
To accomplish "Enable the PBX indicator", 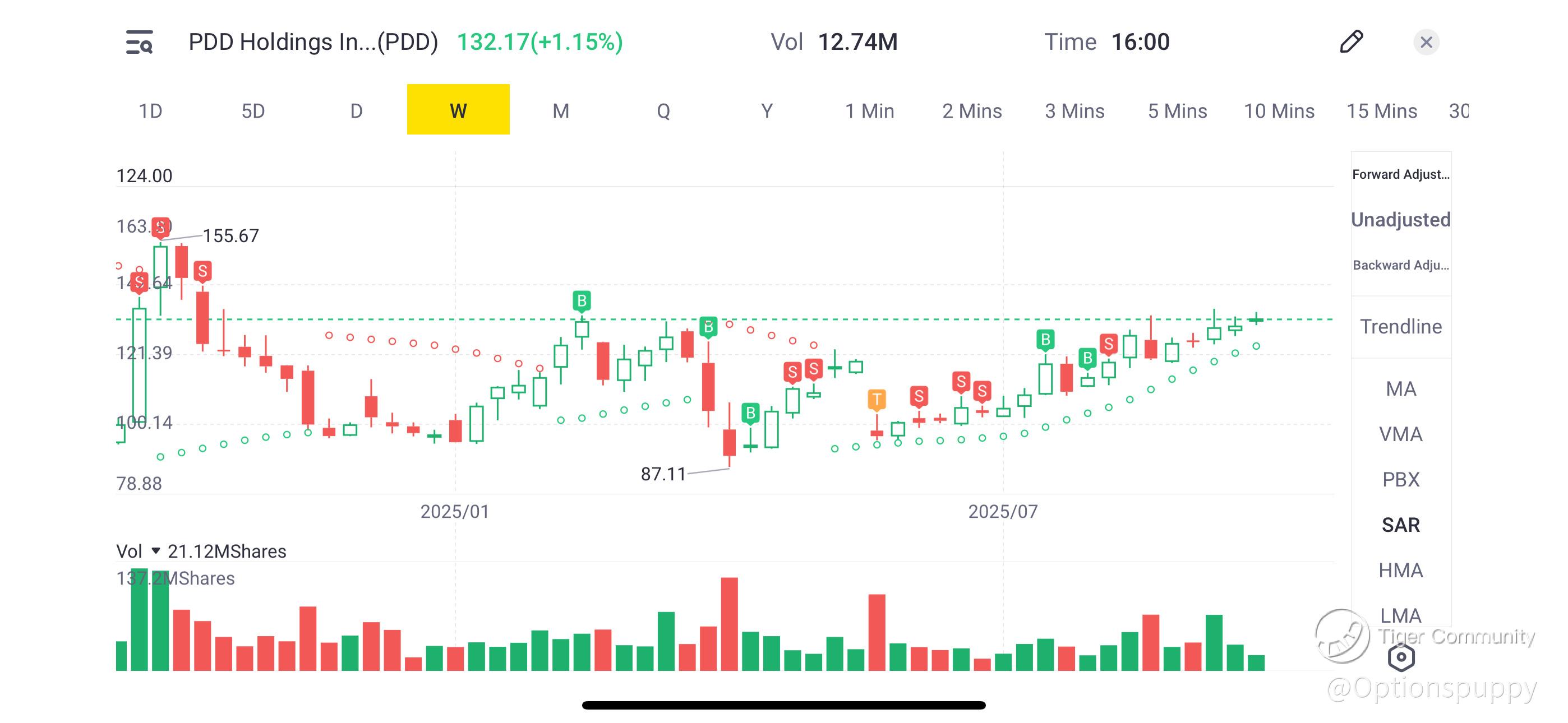I will point(1401,480).
